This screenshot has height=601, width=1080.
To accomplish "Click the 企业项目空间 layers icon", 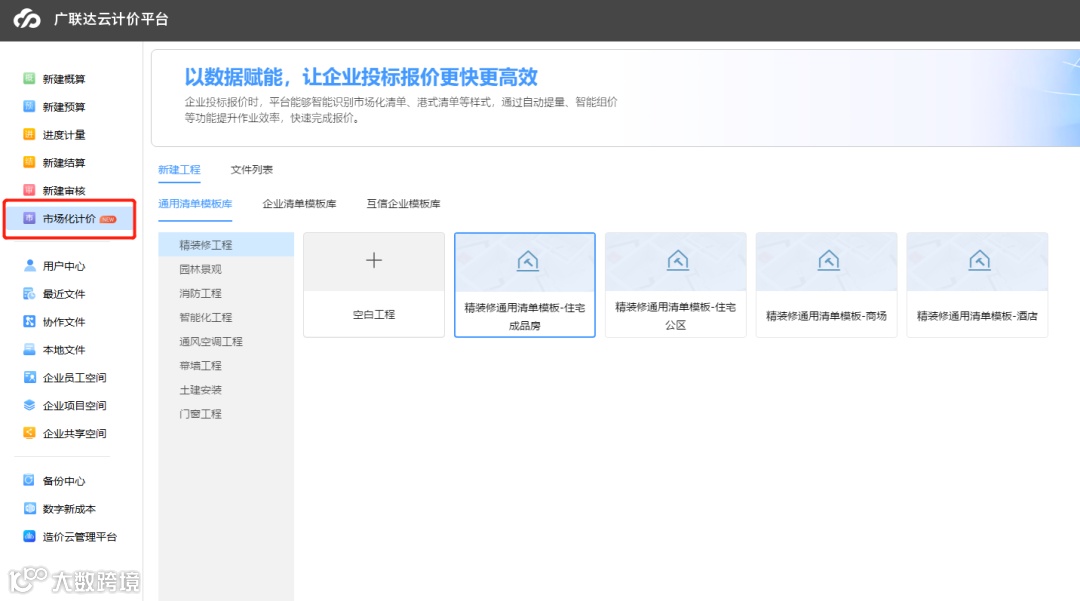I will 29,405.
